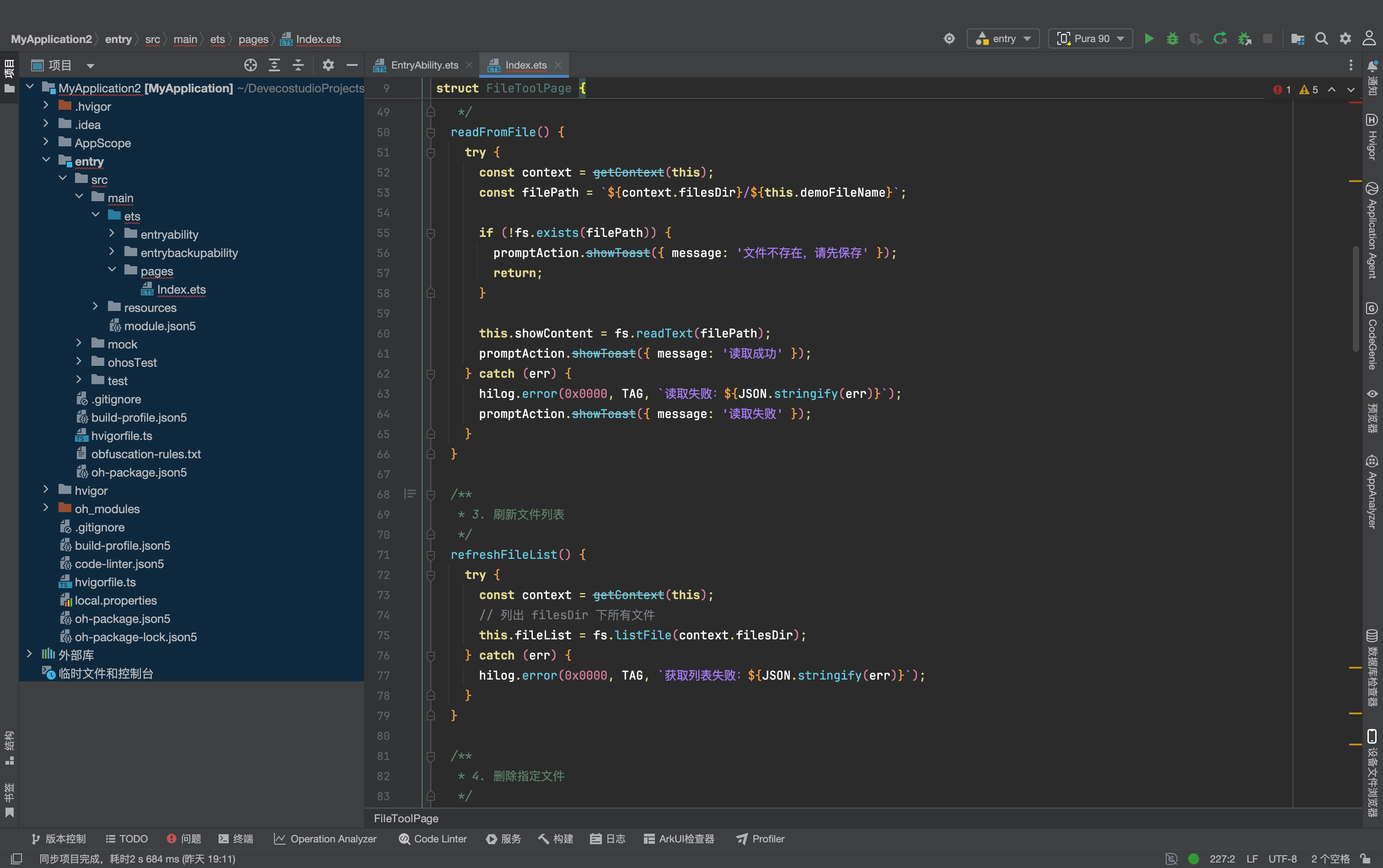
Task: Toggle read-only lock icon in status bar
Action: click(x=1365, y=859)
